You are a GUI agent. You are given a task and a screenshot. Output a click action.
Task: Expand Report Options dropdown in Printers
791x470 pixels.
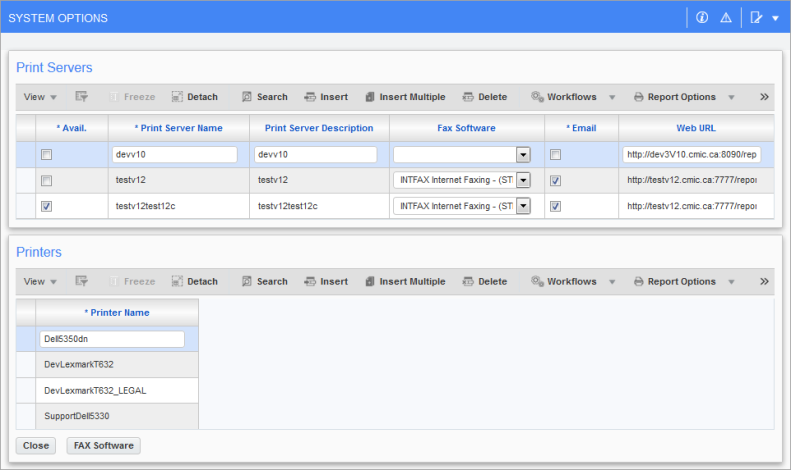click(x=731, y=282)
